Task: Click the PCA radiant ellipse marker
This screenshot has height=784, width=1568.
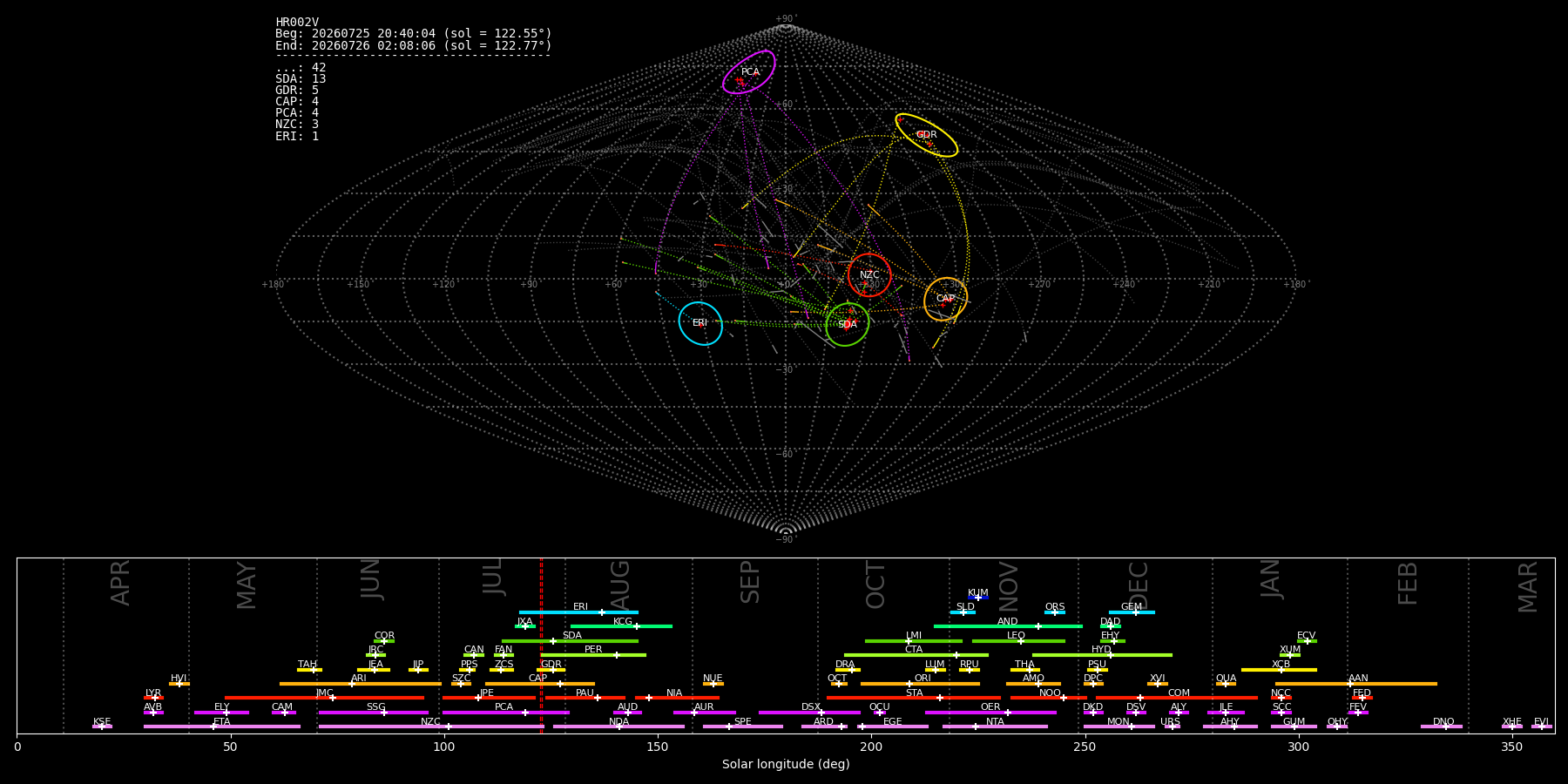Action: point(749,71)
